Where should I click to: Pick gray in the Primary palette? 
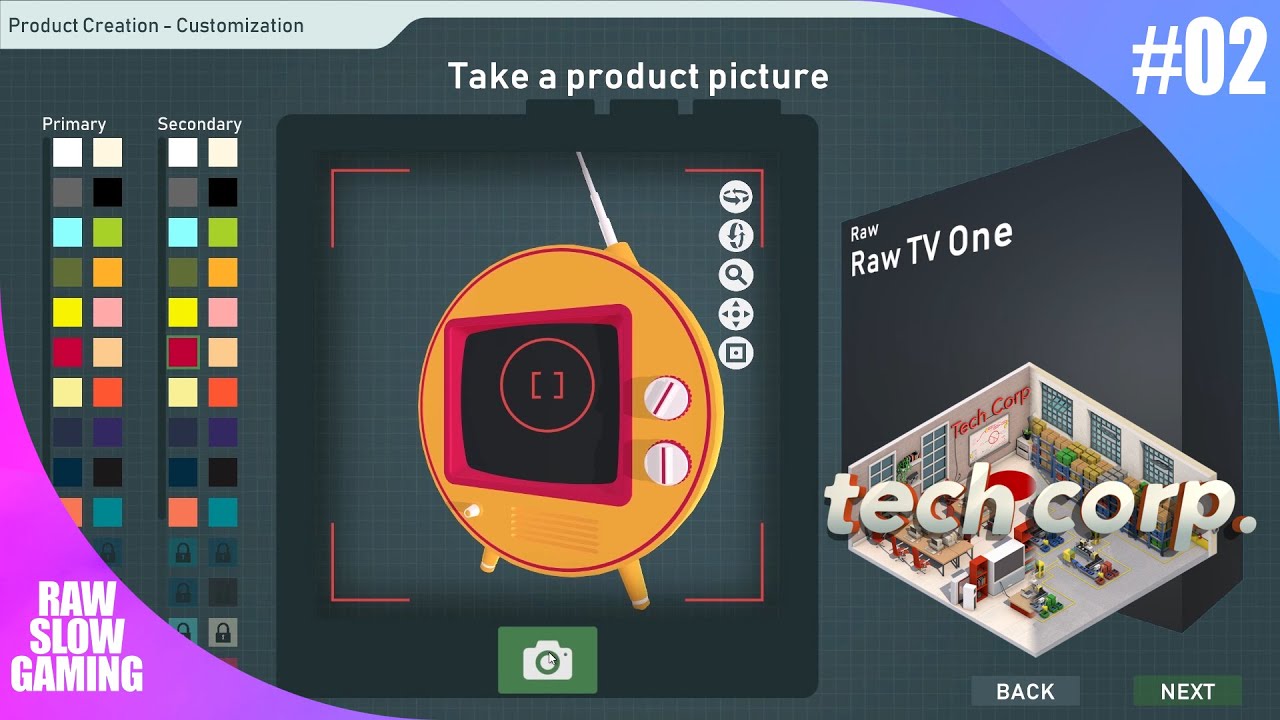point(67,192)
